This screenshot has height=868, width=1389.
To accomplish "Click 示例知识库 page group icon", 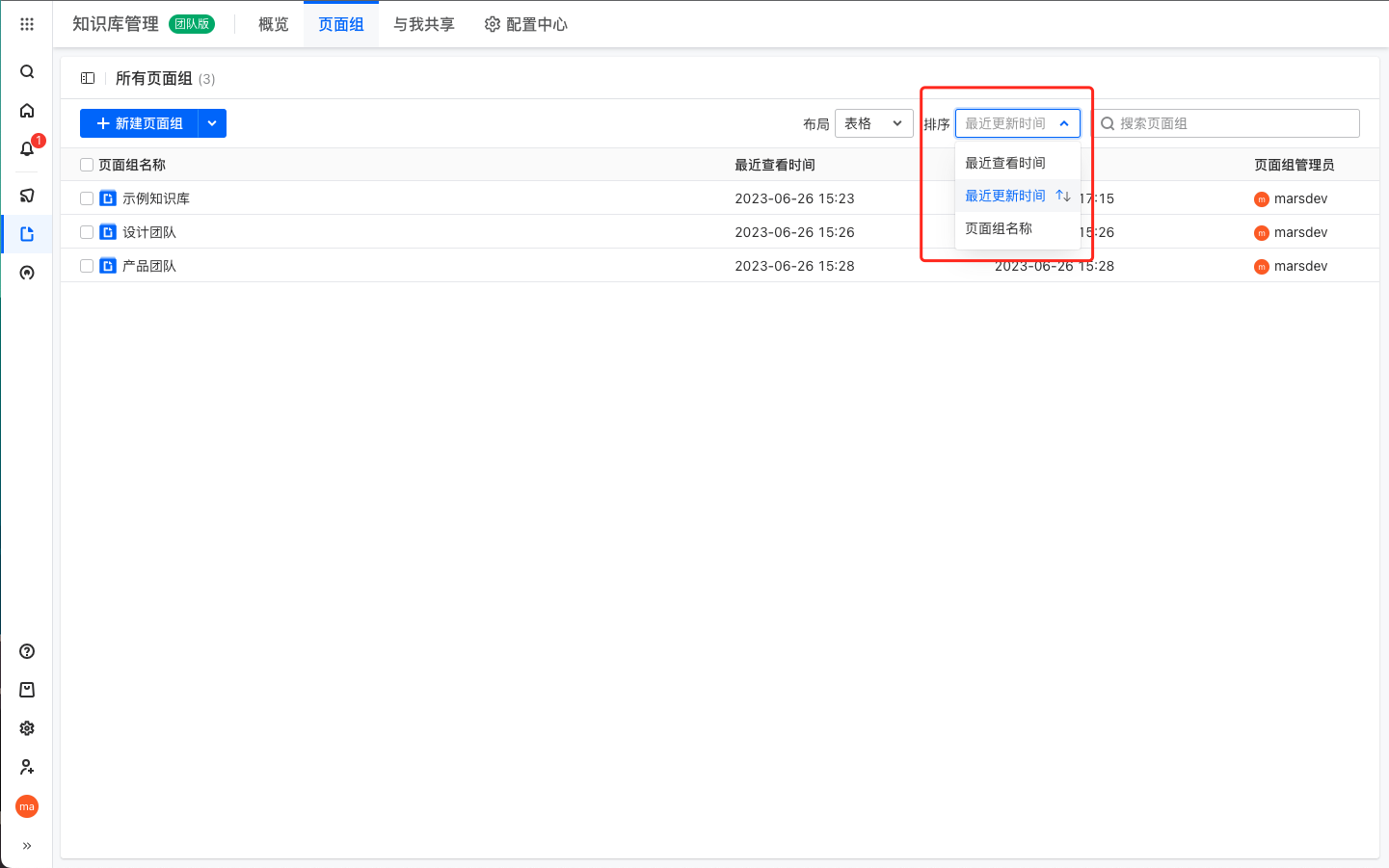I will 108,198.
